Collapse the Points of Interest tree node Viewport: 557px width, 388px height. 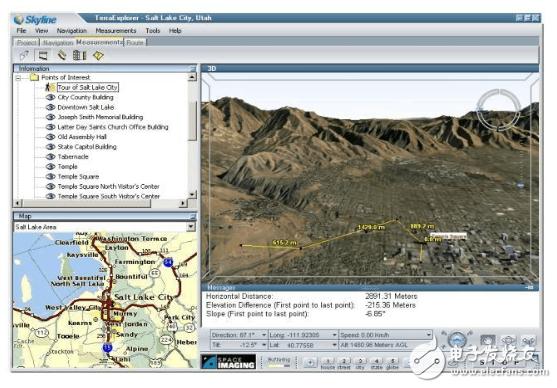pos(18,77)
